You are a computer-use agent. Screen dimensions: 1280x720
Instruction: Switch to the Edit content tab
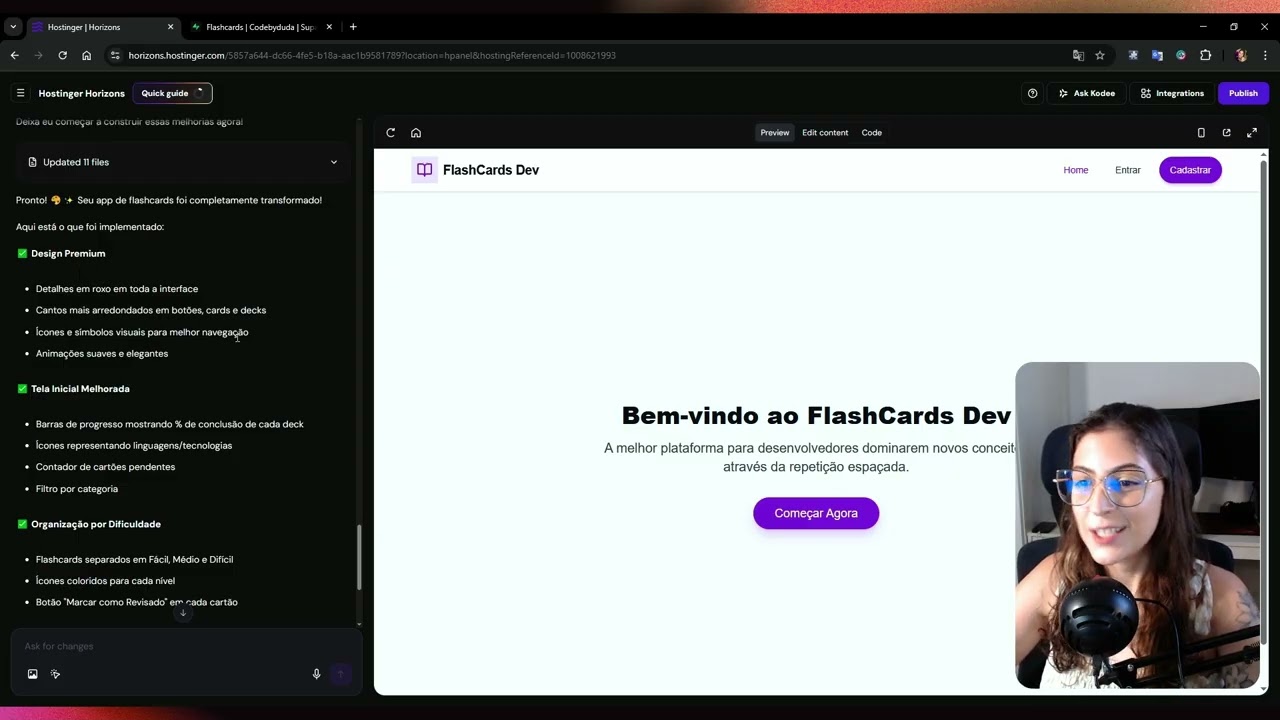825,132
